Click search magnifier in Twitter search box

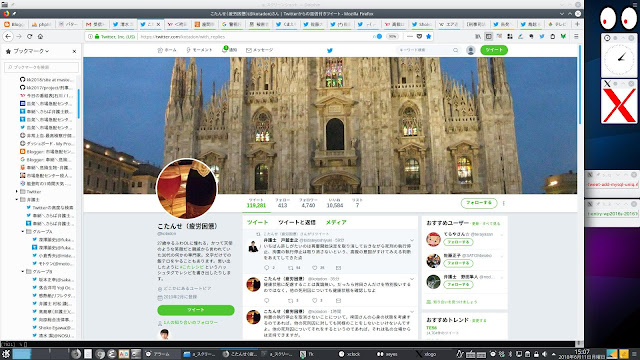click(x=456, y=50)
